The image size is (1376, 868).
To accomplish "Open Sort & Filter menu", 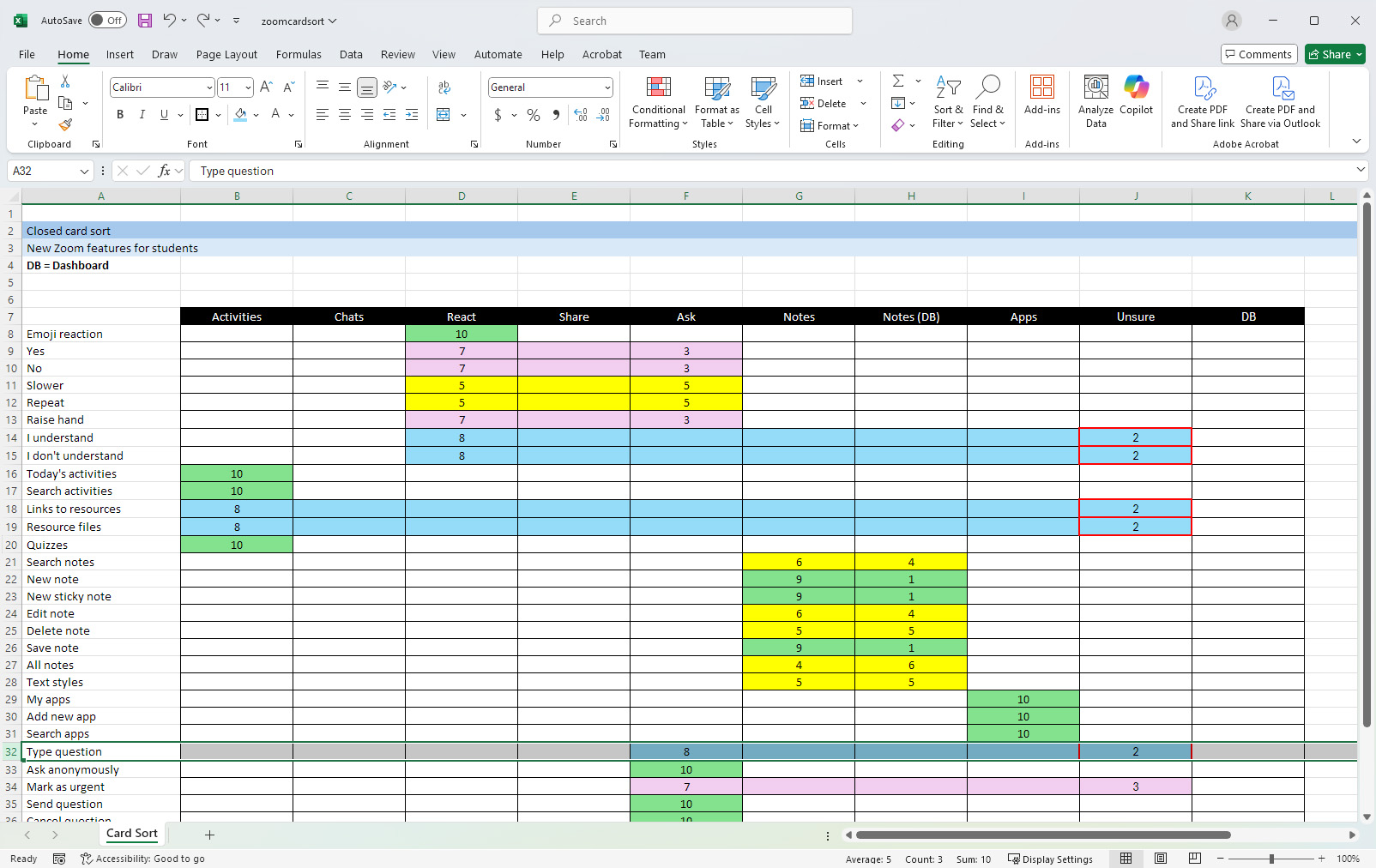I will (x=948, y=101).
